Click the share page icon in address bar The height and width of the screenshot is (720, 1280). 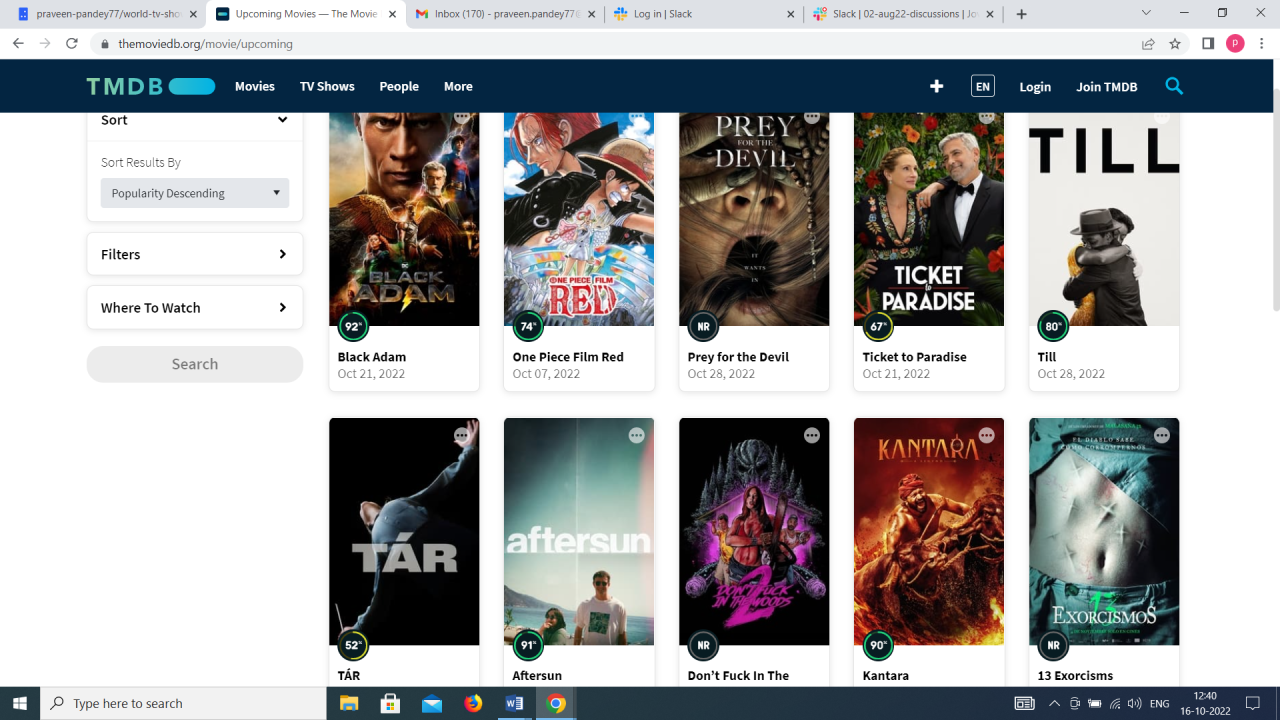pyautogui.click(x=1148, y=44)
